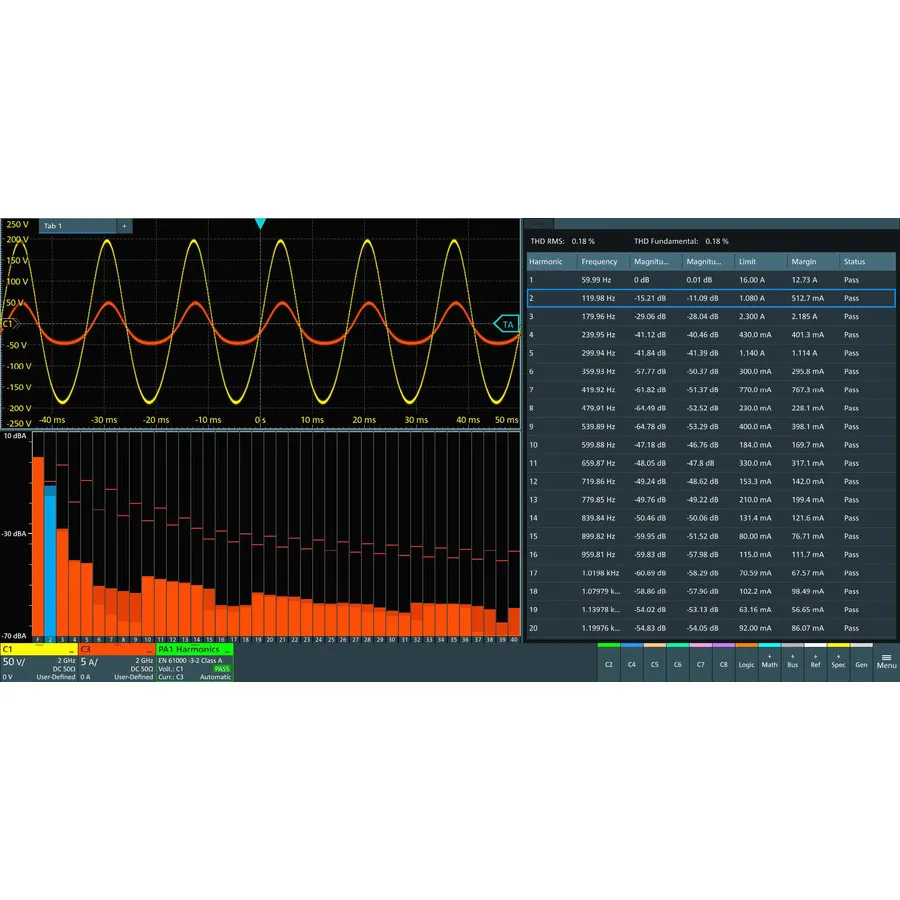900x900 pixels.
Task: Click the PASS status in Harmonics badge
Action: click(x=222, y=668)
